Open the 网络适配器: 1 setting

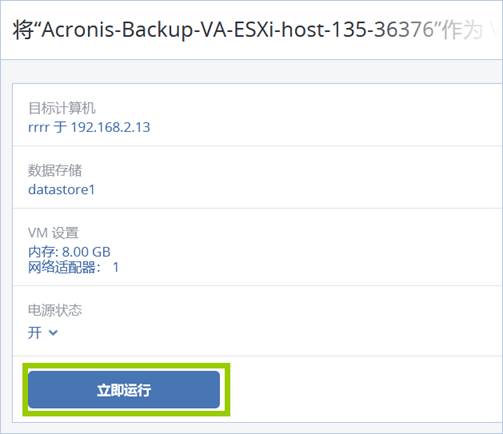[x=73, y=267]
